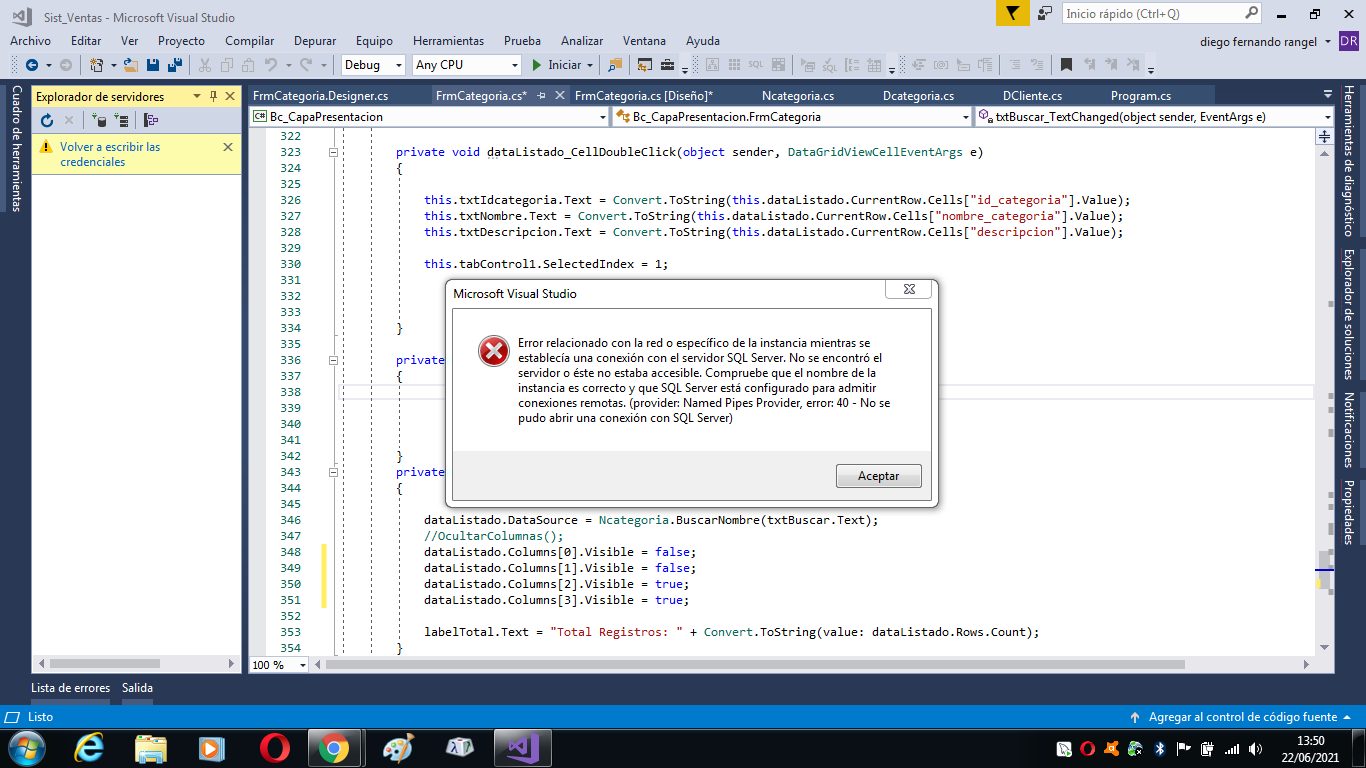Open the Proyecto menu
This screenshot has height=768, width=1366.
tap(181, 41)
